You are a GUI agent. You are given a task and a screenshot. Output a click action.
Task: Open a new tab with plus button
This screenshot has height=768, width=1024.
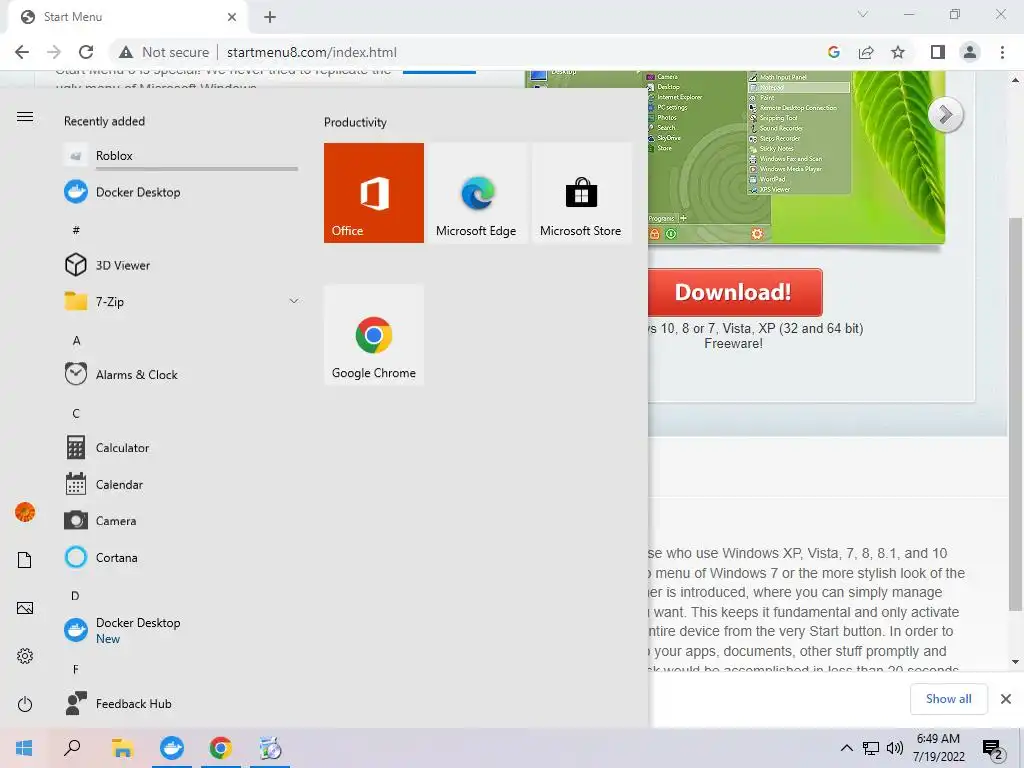point(270,17)
